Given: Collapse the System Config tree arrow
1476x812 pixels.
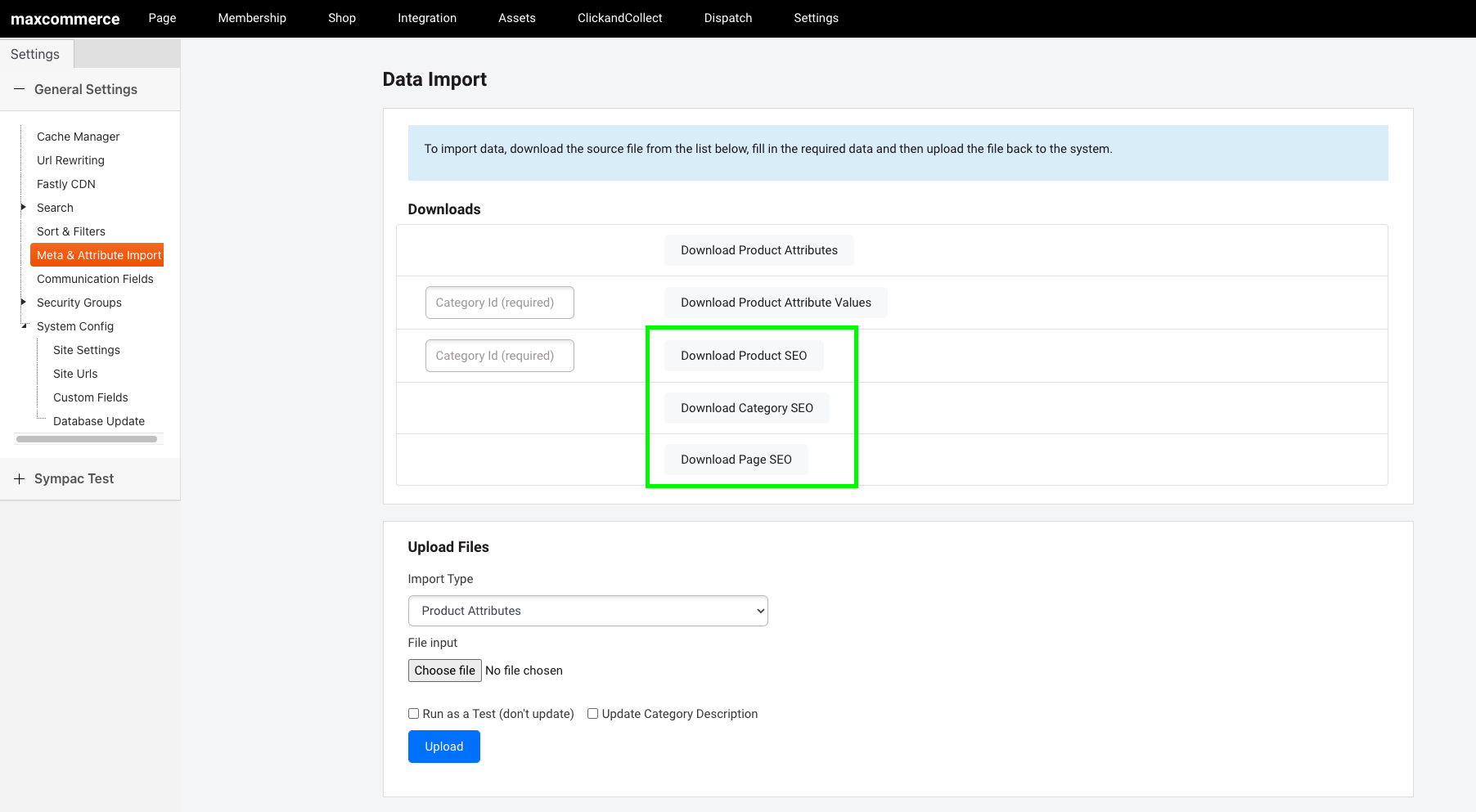Looking at the screenshot, I should [x=24, y=325].
